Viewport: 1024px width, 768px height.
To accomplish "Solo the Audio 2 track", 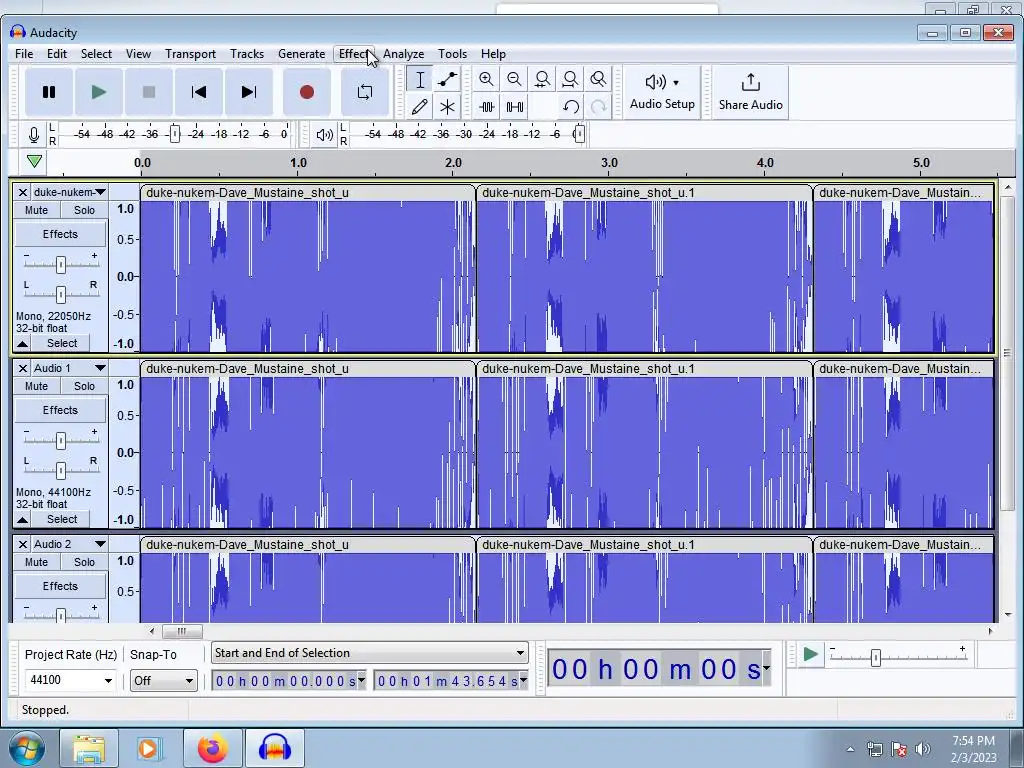I will [84, 562].
